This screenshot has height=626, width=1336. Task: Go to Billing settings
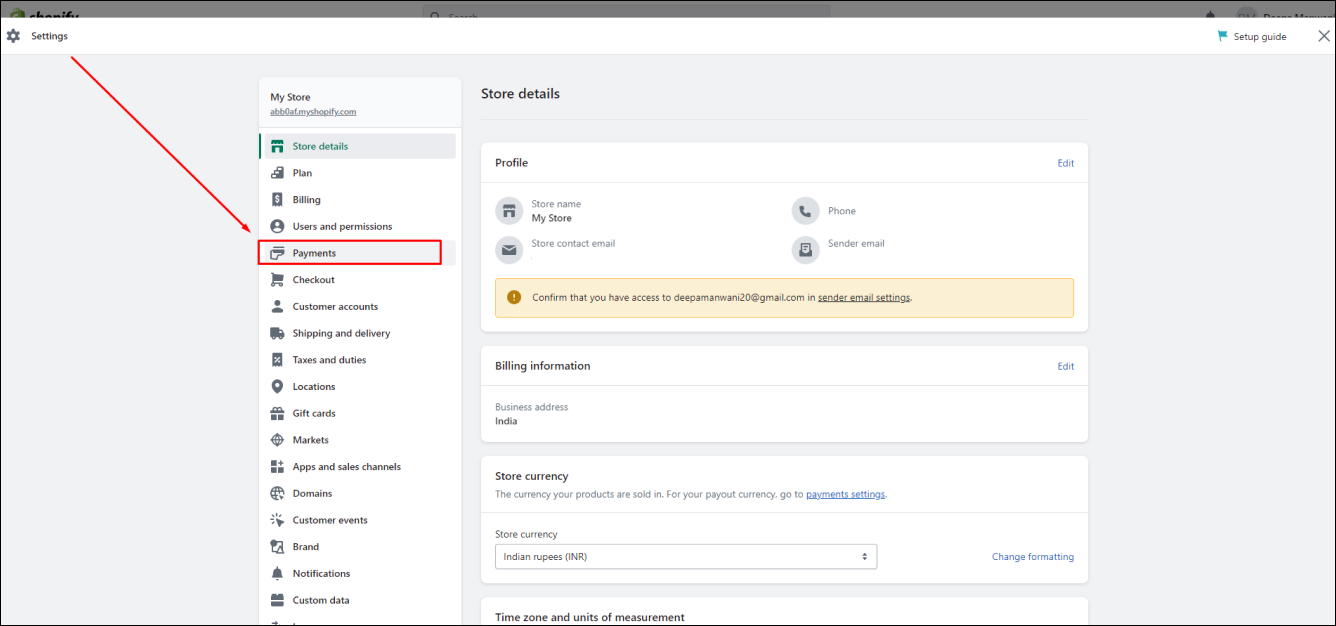coord(358,200)
